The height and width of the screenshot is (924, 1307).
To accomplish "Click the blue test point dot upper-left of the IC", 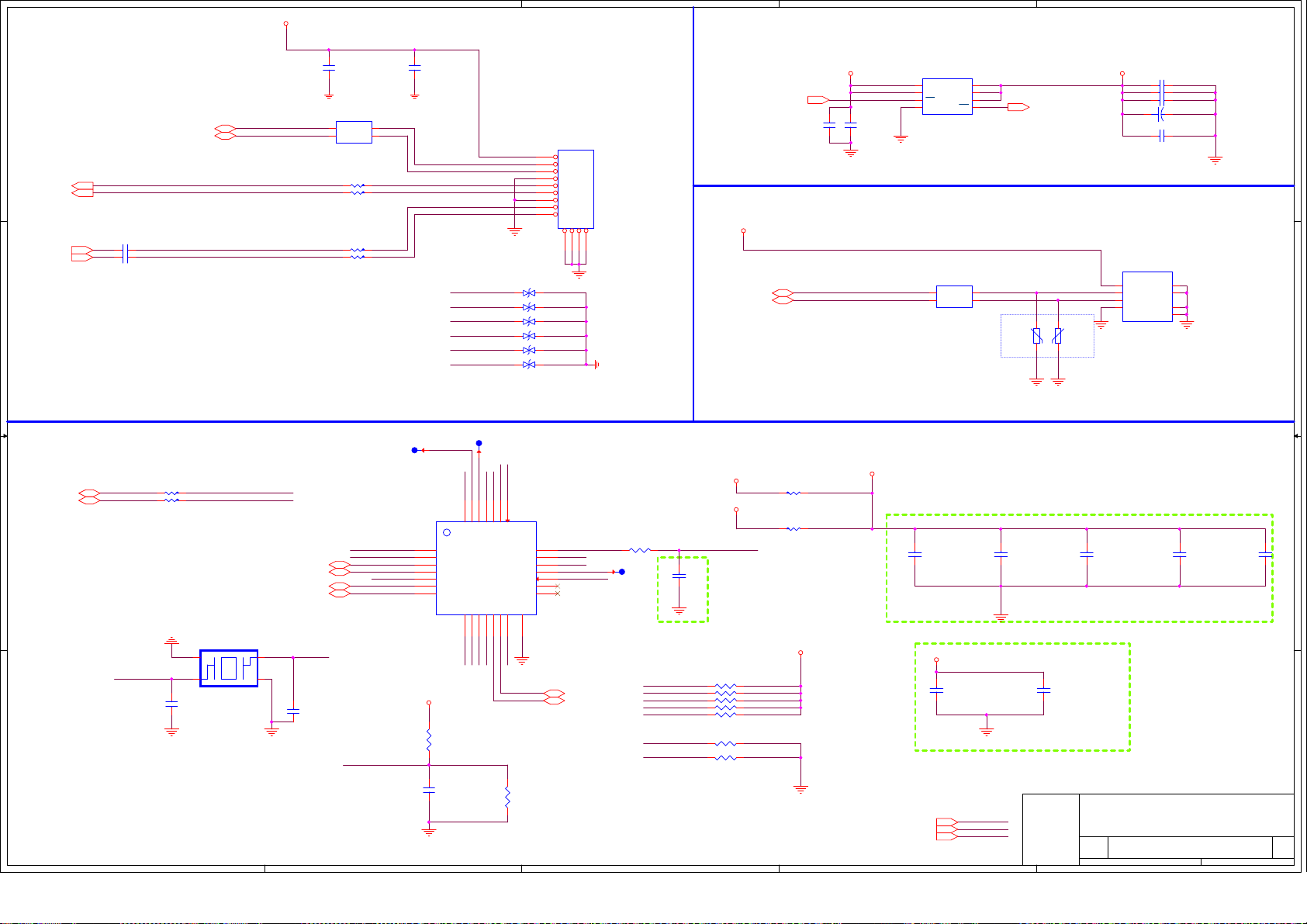I will point(414,450).
